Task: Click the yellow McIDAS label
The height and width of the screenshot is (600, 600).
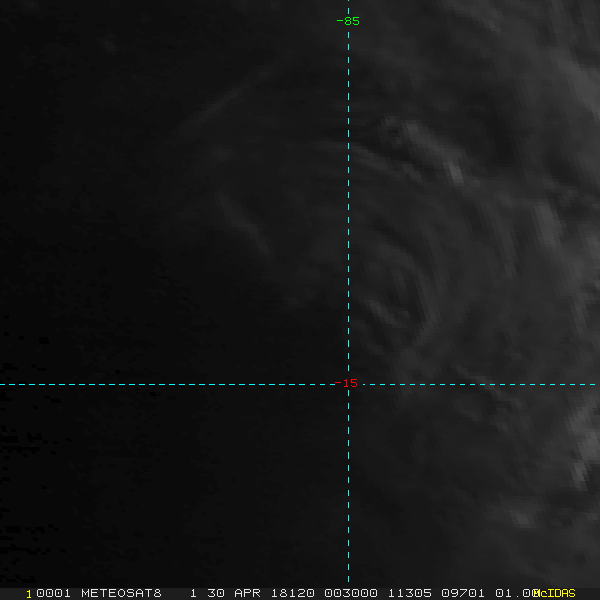Action: click(554, 593)
